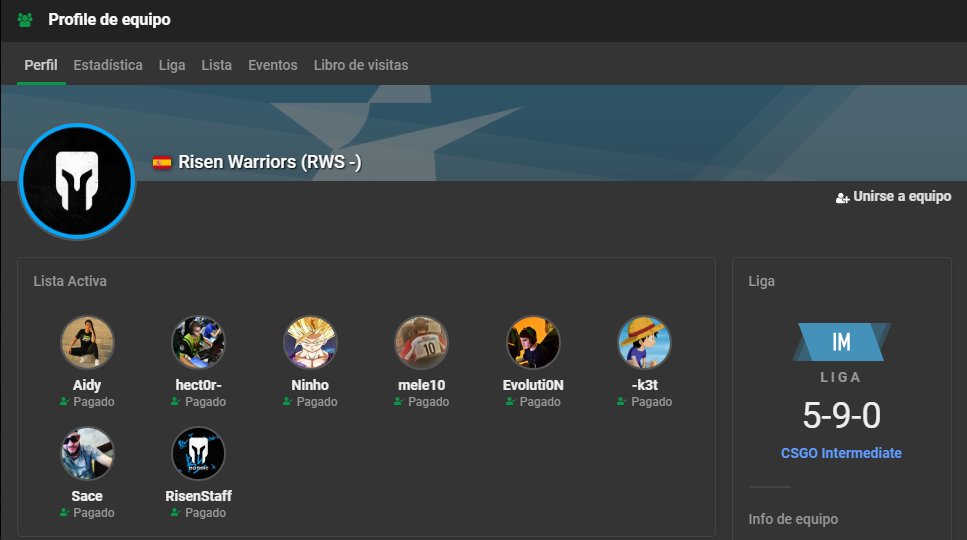The image size is (967, 540).
Task: Click the add-user icon beside Unirse a equipo
Action: pos(842,198)
